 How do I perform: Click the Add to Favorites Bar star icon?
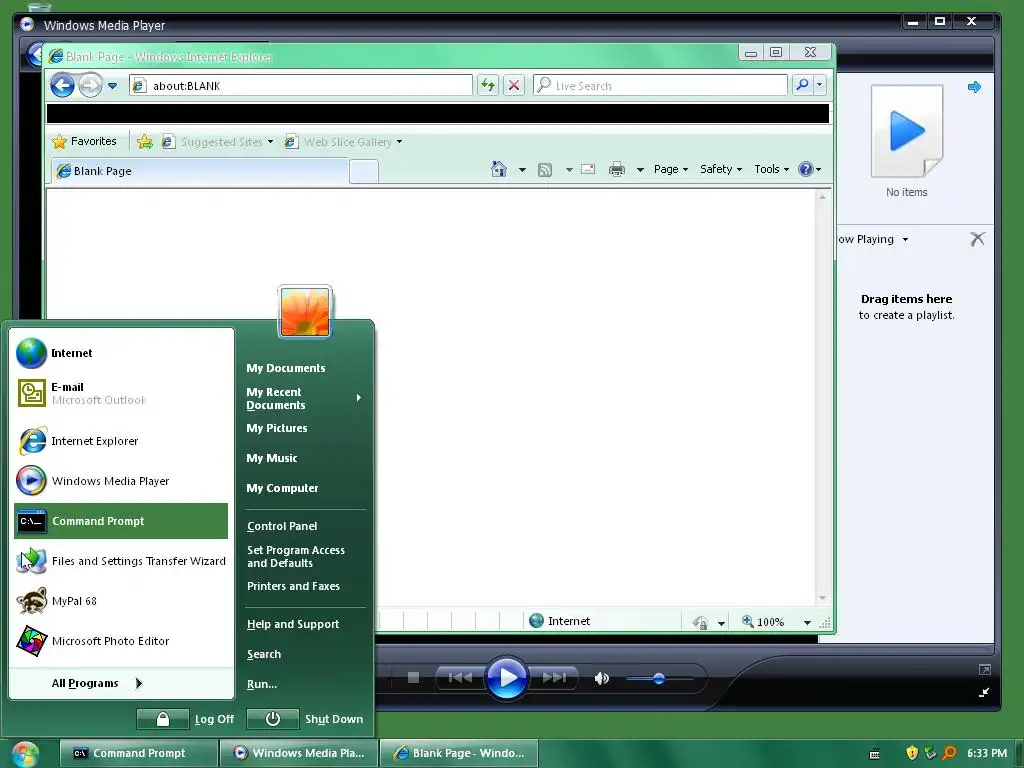pos(145,142)
